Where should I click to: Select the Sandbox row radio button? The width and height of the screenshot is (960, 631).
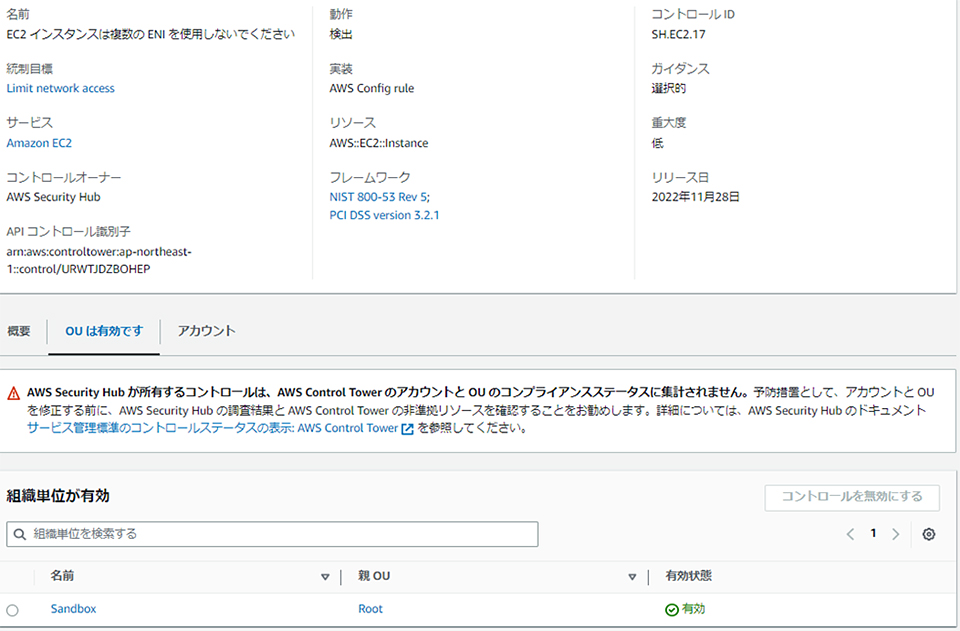12,610
